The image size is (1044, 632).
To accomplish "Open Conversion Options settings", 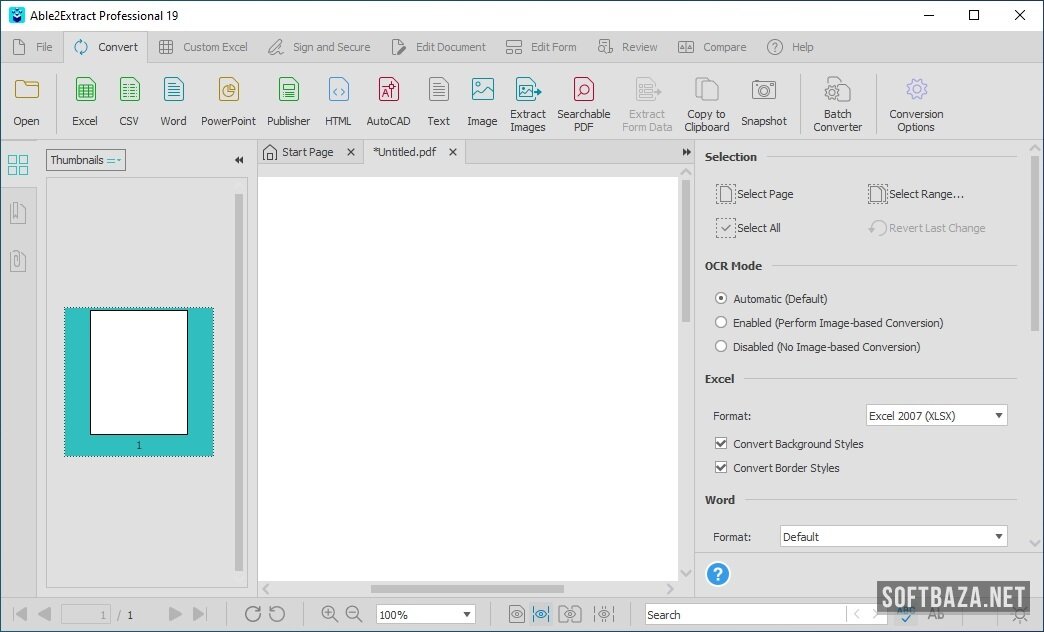I will [x=916, y=102].
